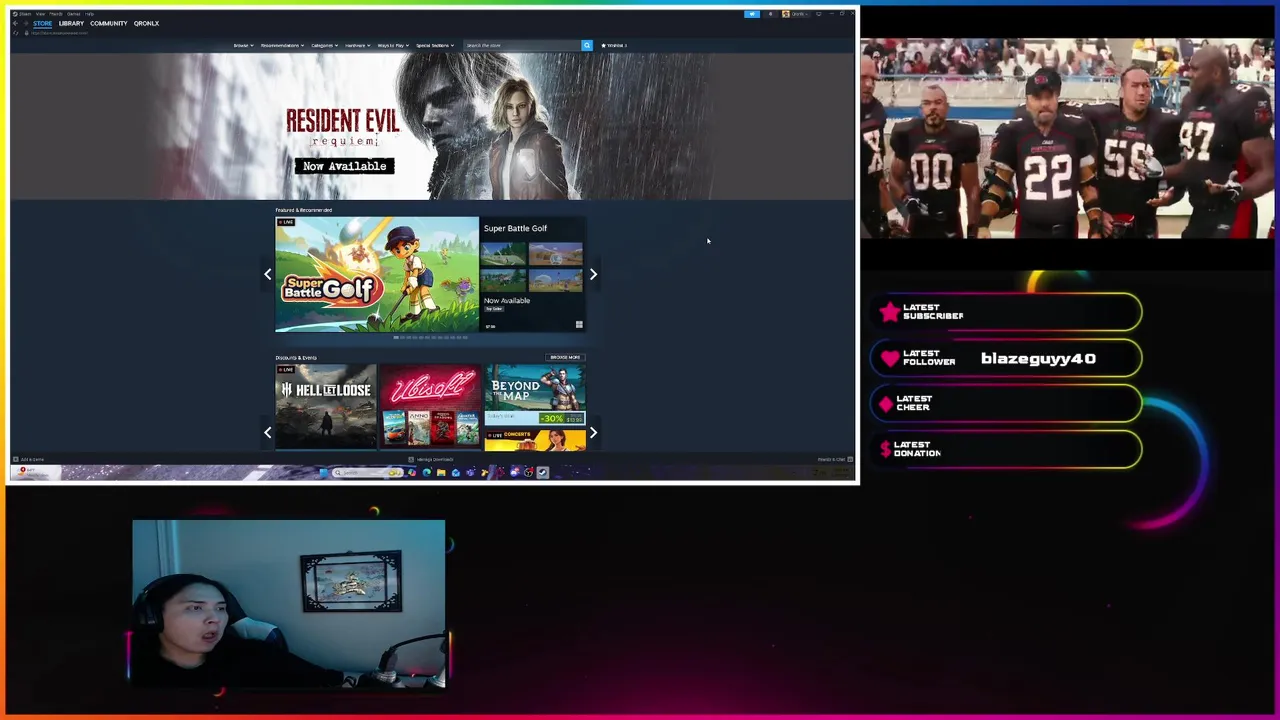The width and height of the screenshot is (1280, 720).
Task: Open the COMMUNITY tab
Action: point(108,23)
